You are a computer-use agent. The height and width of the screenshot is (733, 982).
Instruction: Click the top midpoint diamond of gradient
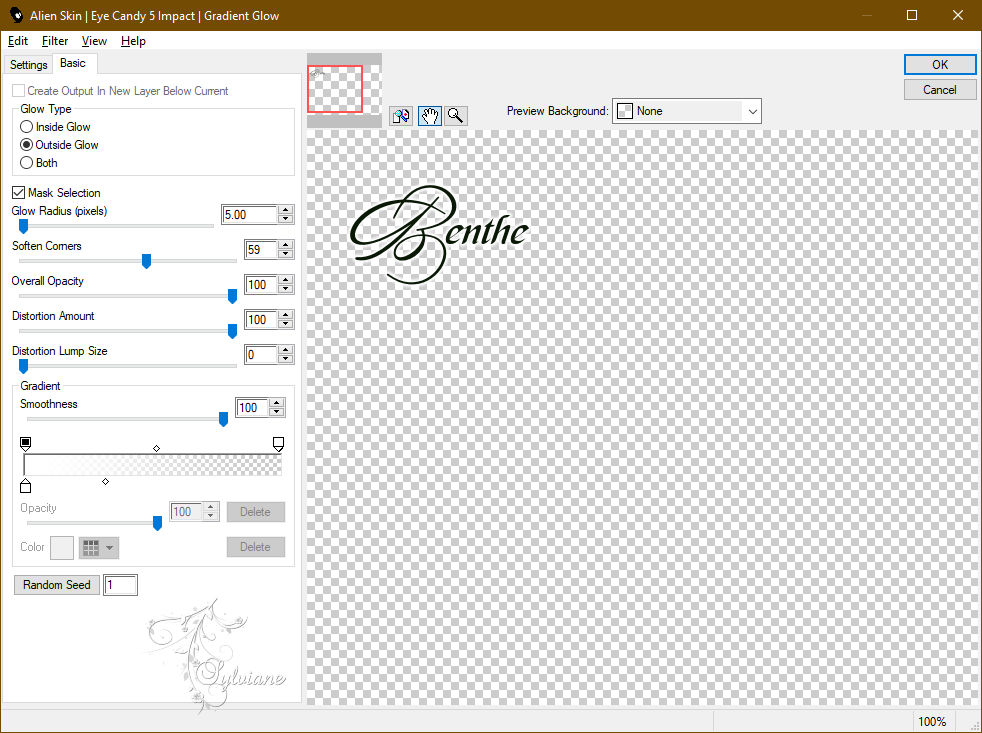pyautogui.click(x=157, y=449)
